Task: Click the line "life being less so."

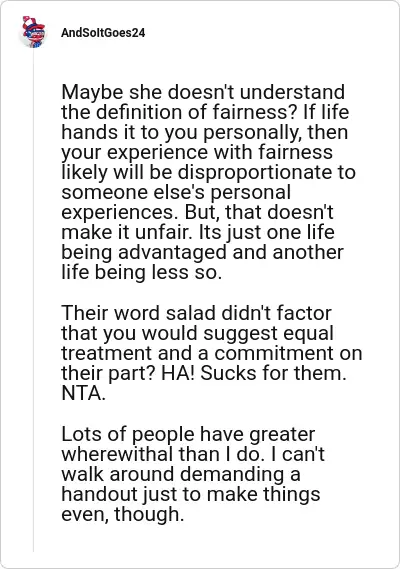Action: pyautogui.click(x=142, y=272)
